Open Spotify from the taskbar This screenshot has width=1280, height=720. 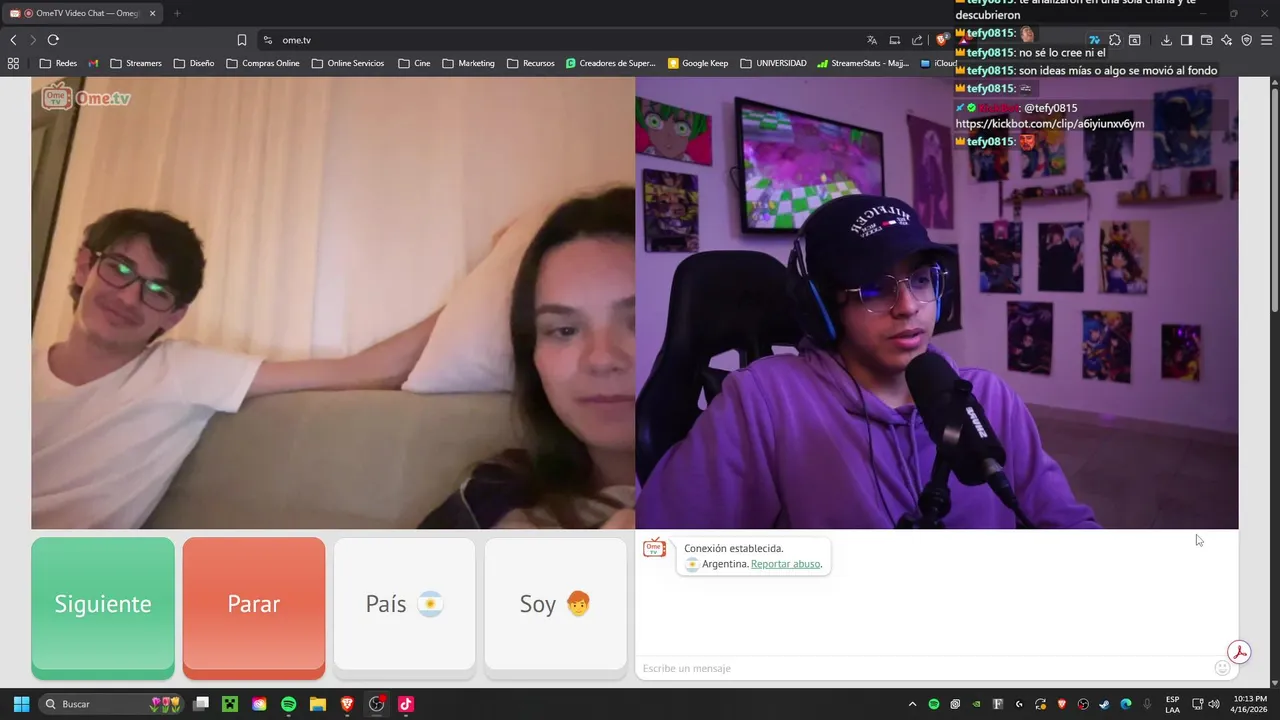[289, 704]
